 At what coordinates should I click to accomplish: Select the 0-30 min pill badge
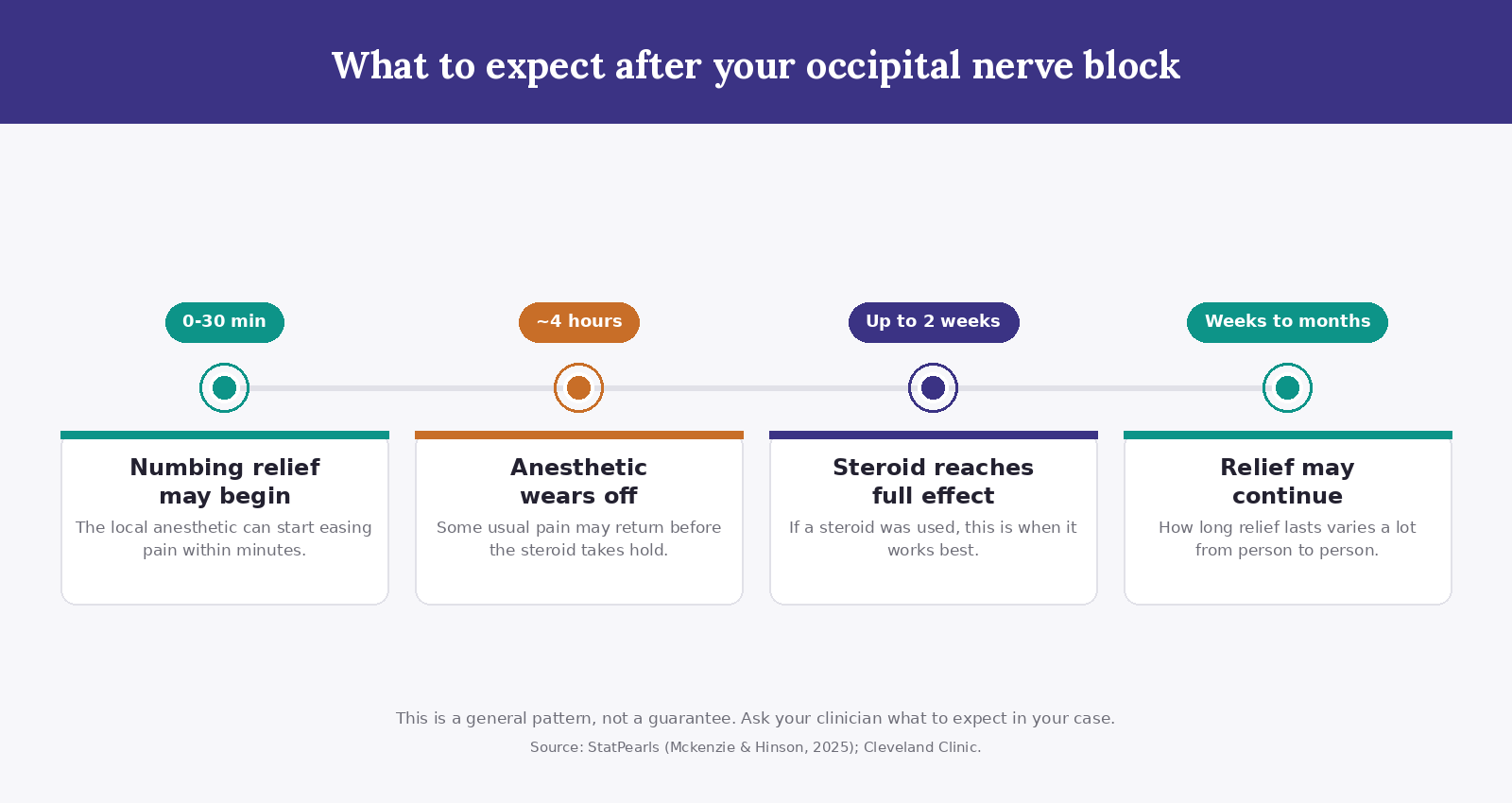[225, 322]
